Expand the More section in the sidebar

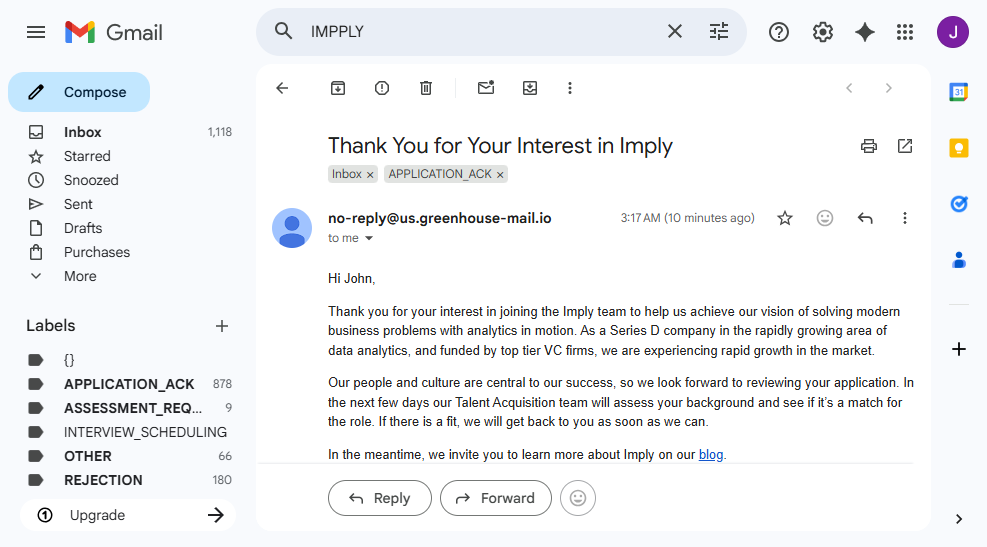(80, 276)
